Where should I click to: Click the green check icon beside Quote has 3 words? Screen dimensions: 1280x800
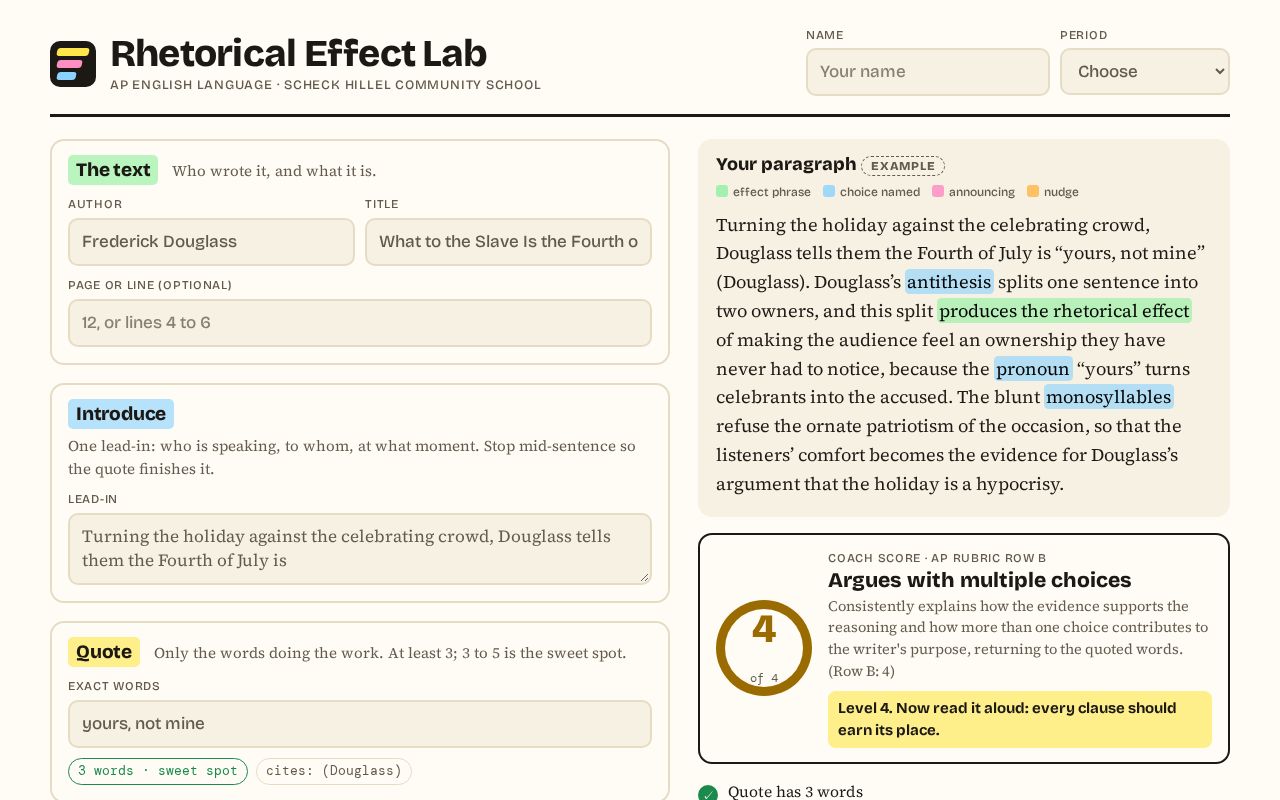708,793
